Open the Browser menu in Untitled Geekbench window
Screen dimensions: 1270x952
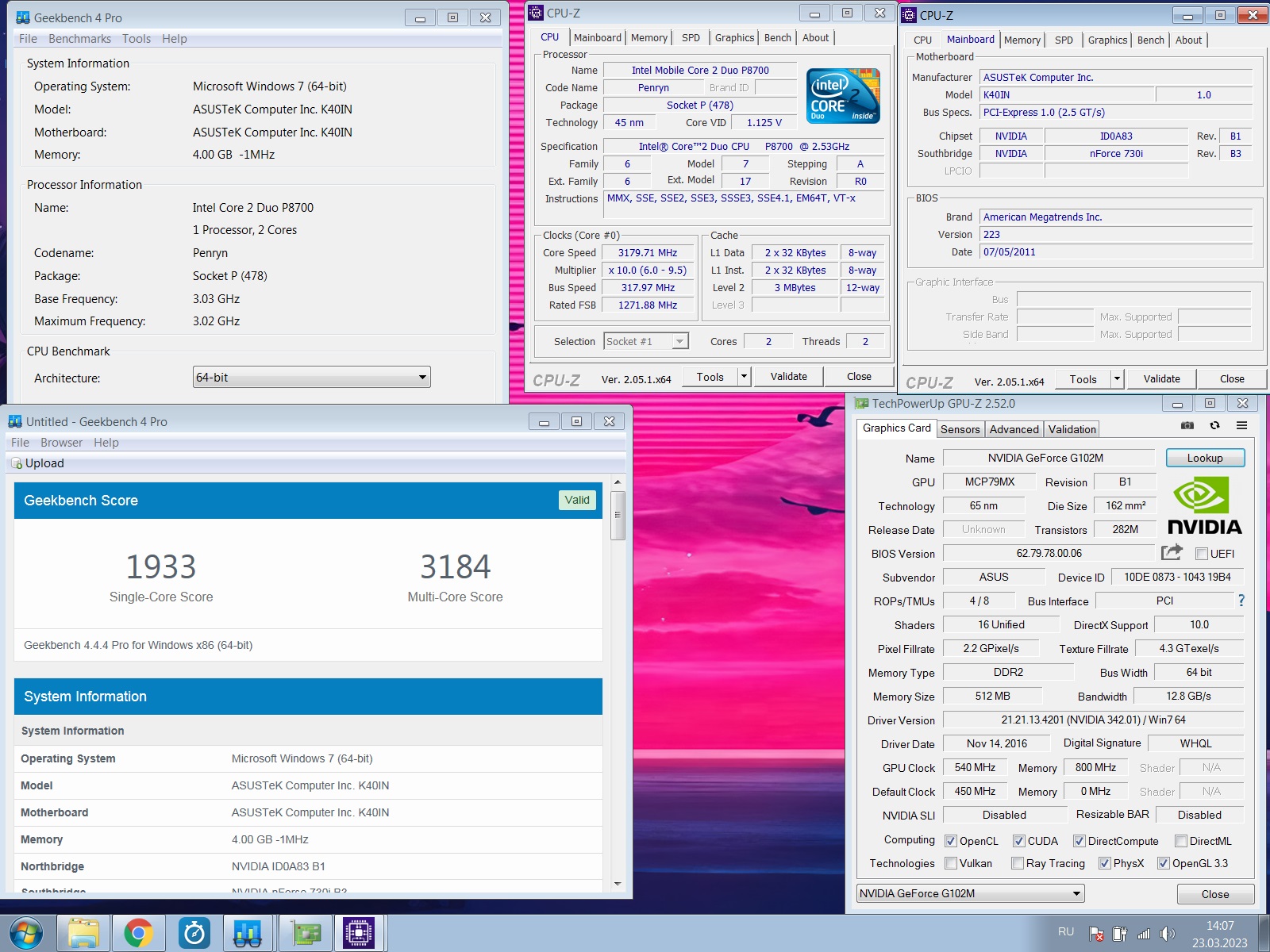coord(62,443)
